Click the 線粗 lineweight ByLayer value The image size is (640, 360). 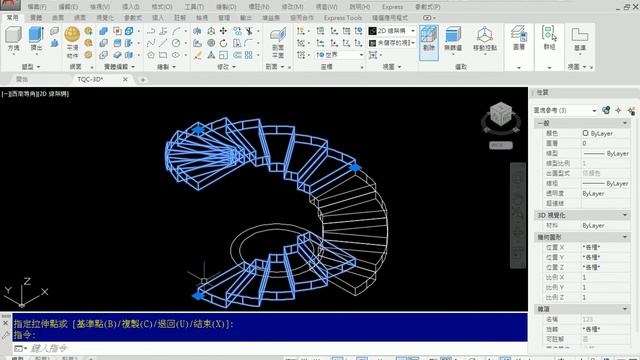coord(605,183)
